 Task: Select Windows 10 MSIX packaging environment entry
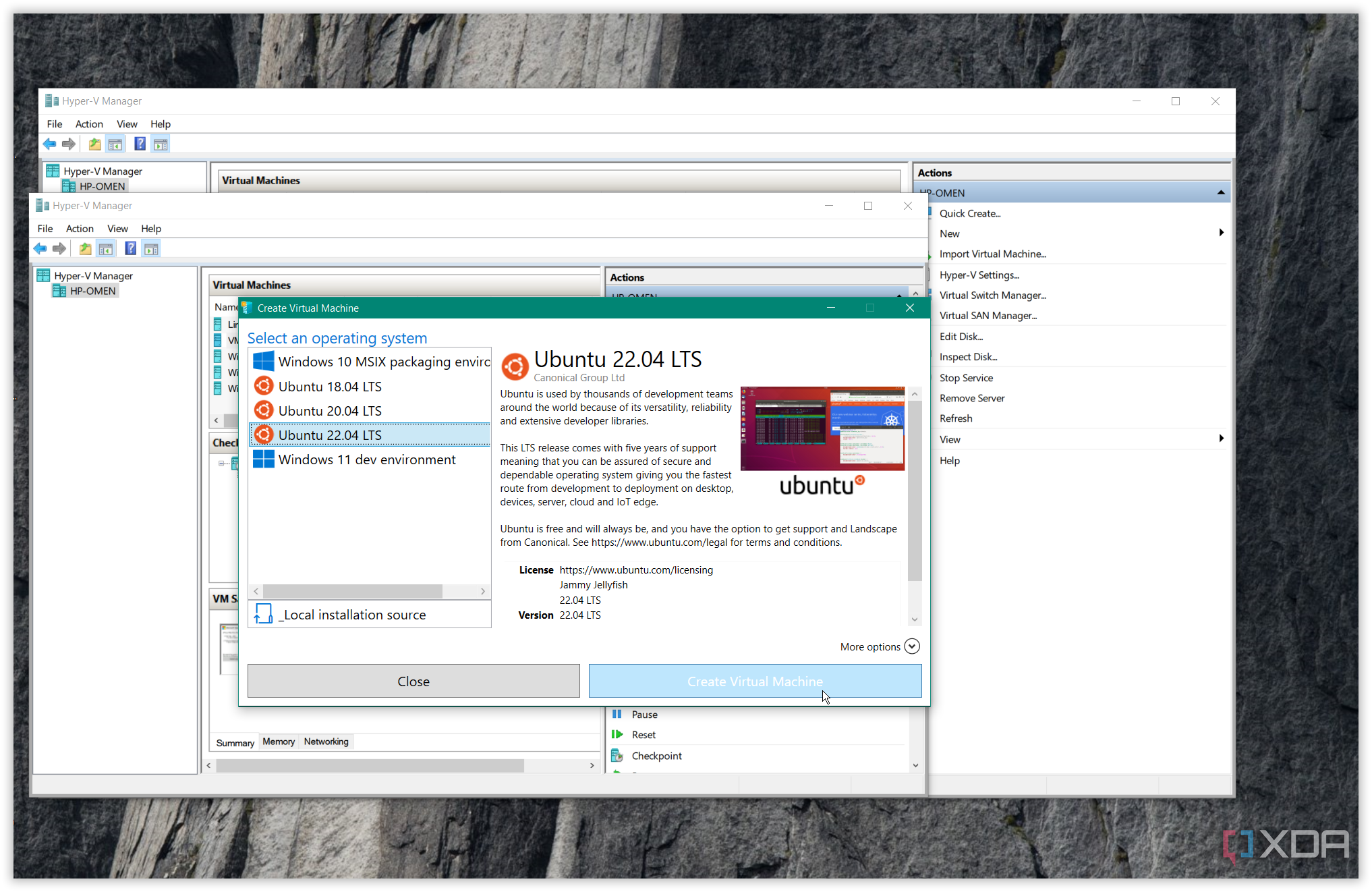coord(370,362)
